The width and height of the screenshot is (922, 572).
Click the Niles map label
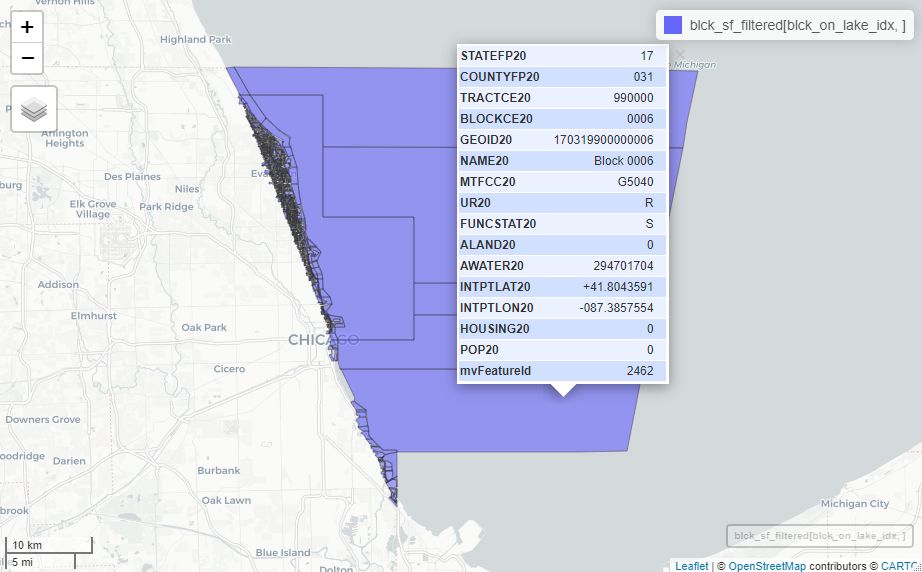pos(187,189)
